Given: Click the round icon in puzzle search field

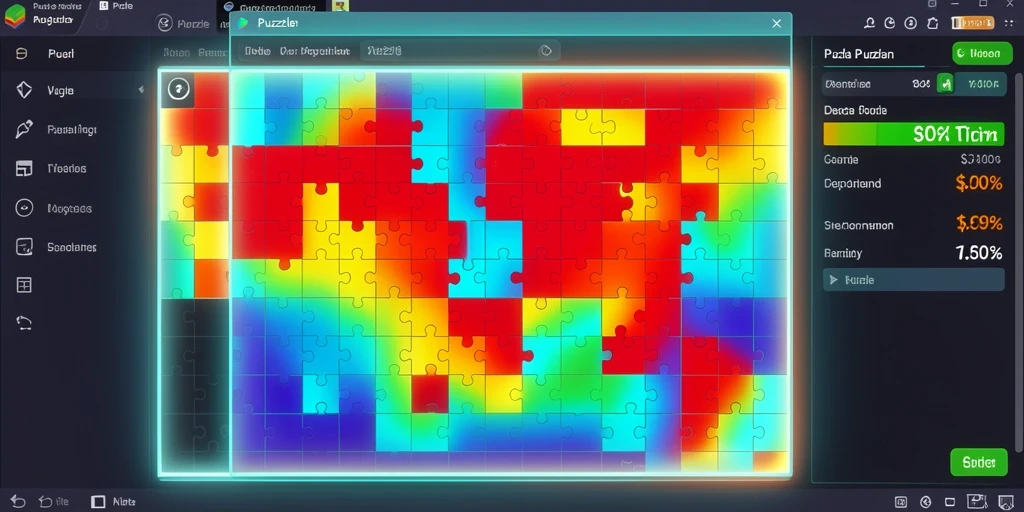Looking at the screenshot, I should 546,51.
